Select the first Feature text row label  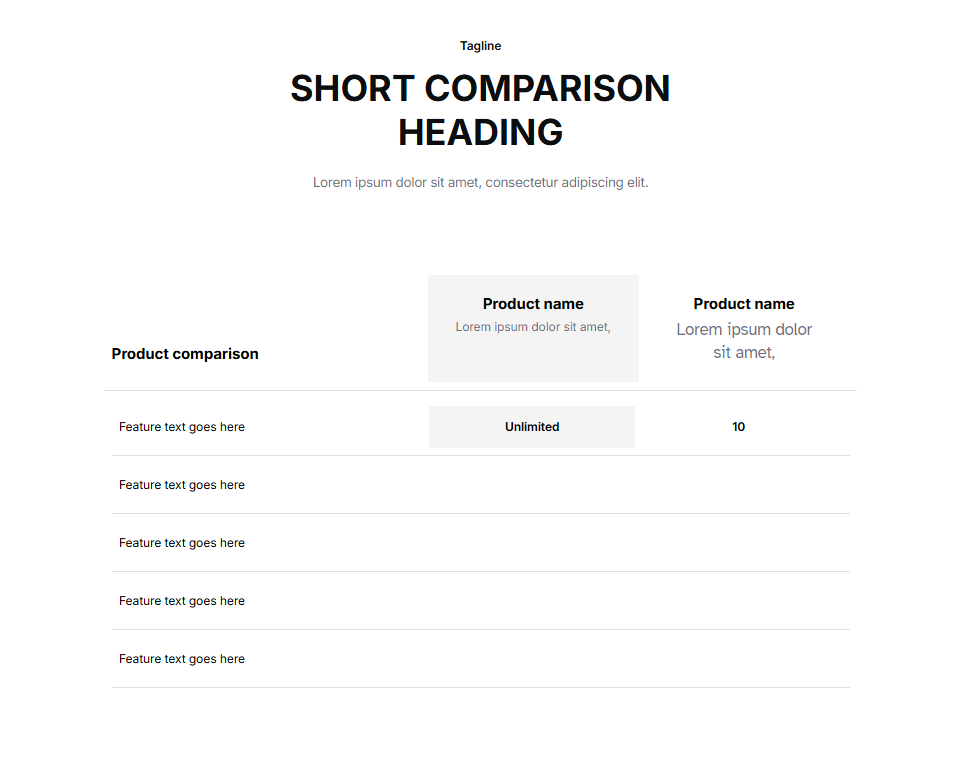point(182,427)
